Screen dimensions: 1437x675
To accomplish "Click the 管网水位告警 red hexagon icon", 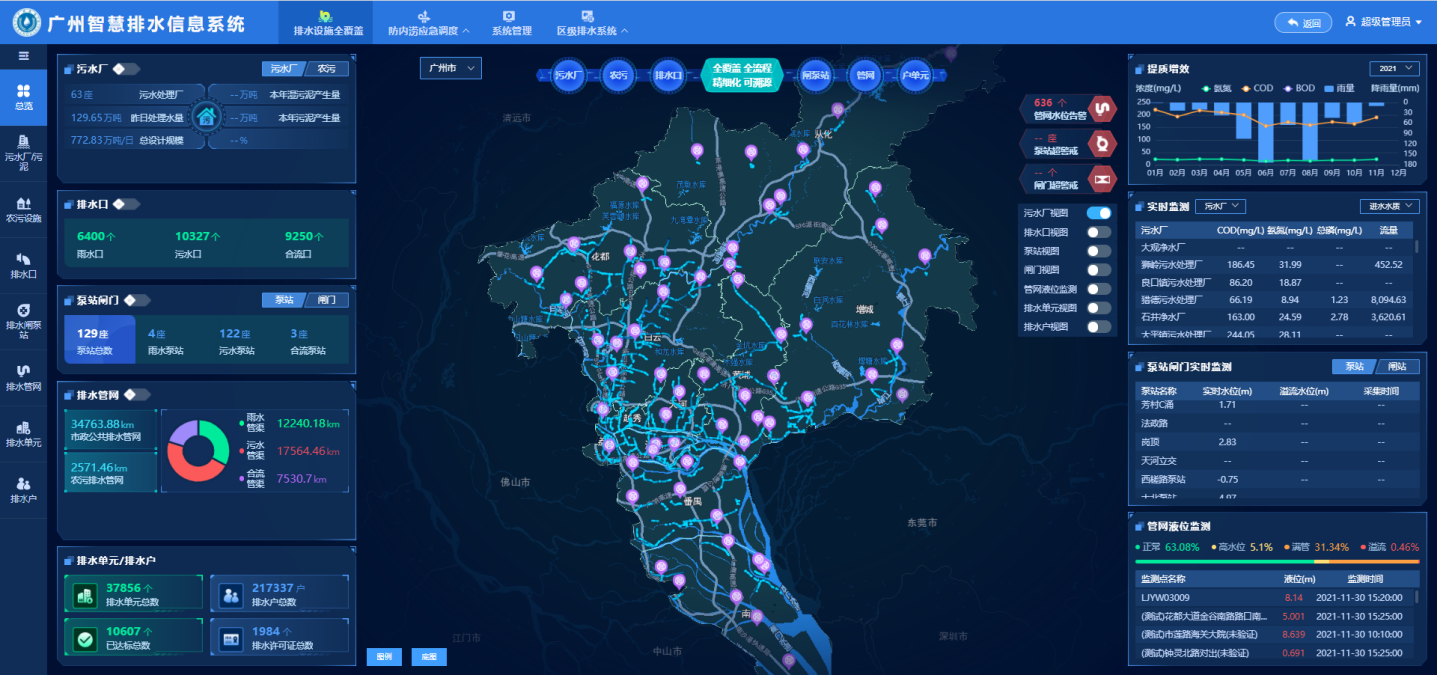I will point(1101,108).
